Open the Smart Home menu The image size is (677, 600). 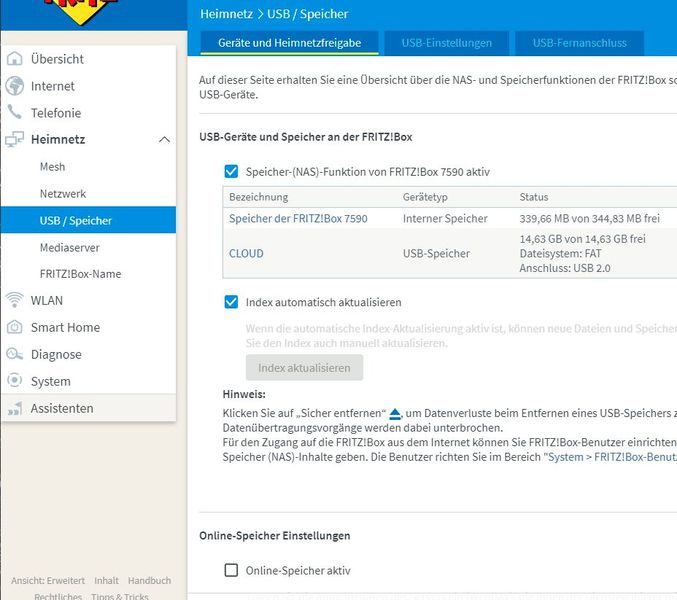coord(65,327)
